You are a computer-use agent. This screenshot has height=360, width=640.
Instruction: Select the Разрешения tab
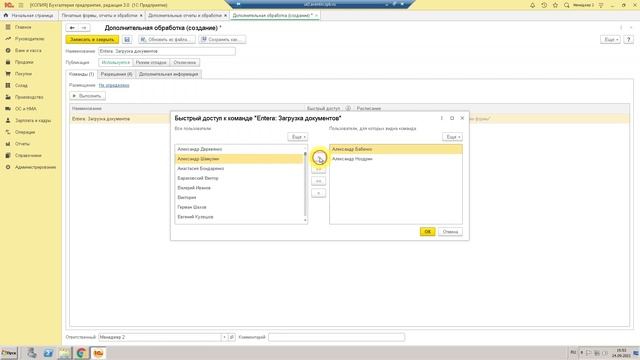pyautogui.click(x=116, y=74)
